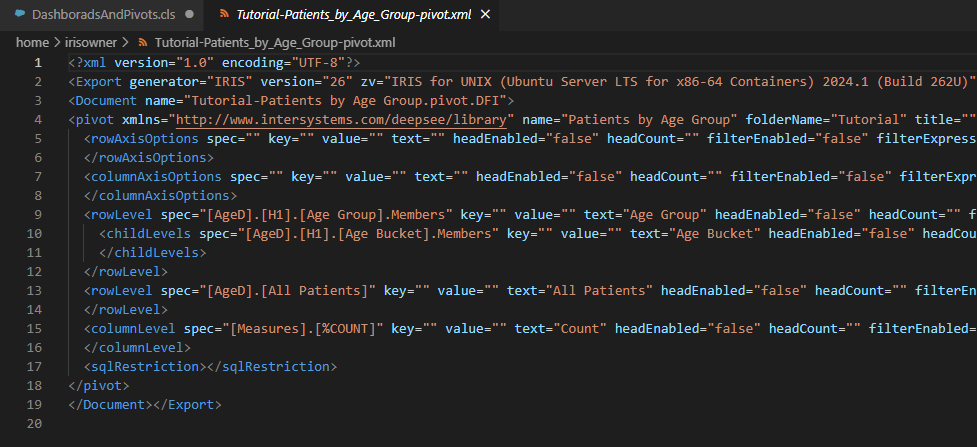Click line number 9 in the gutter
The image size is (977, 447).
(38, 215)
